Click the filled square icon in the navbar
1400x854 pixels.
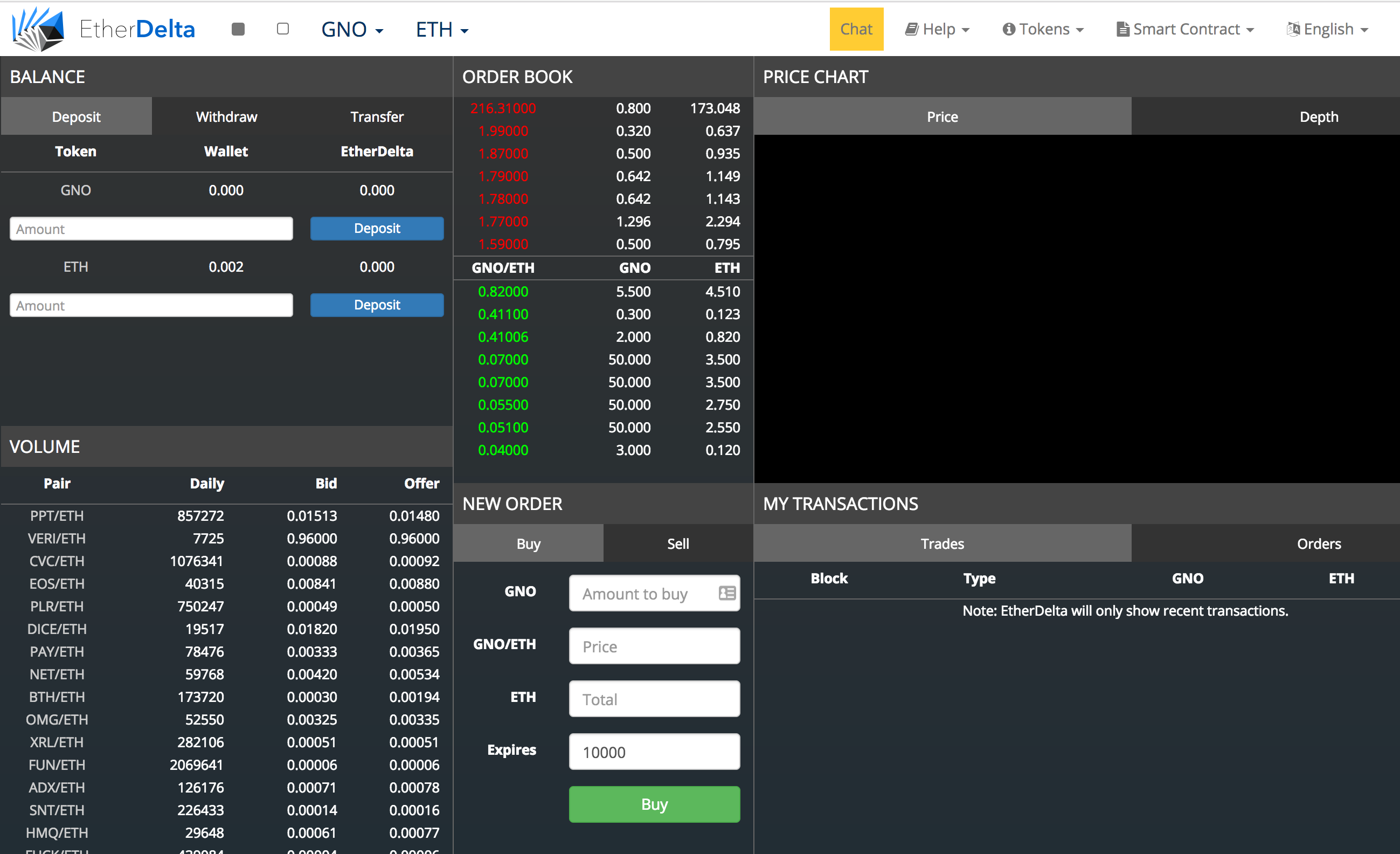[x=238, y=29]
